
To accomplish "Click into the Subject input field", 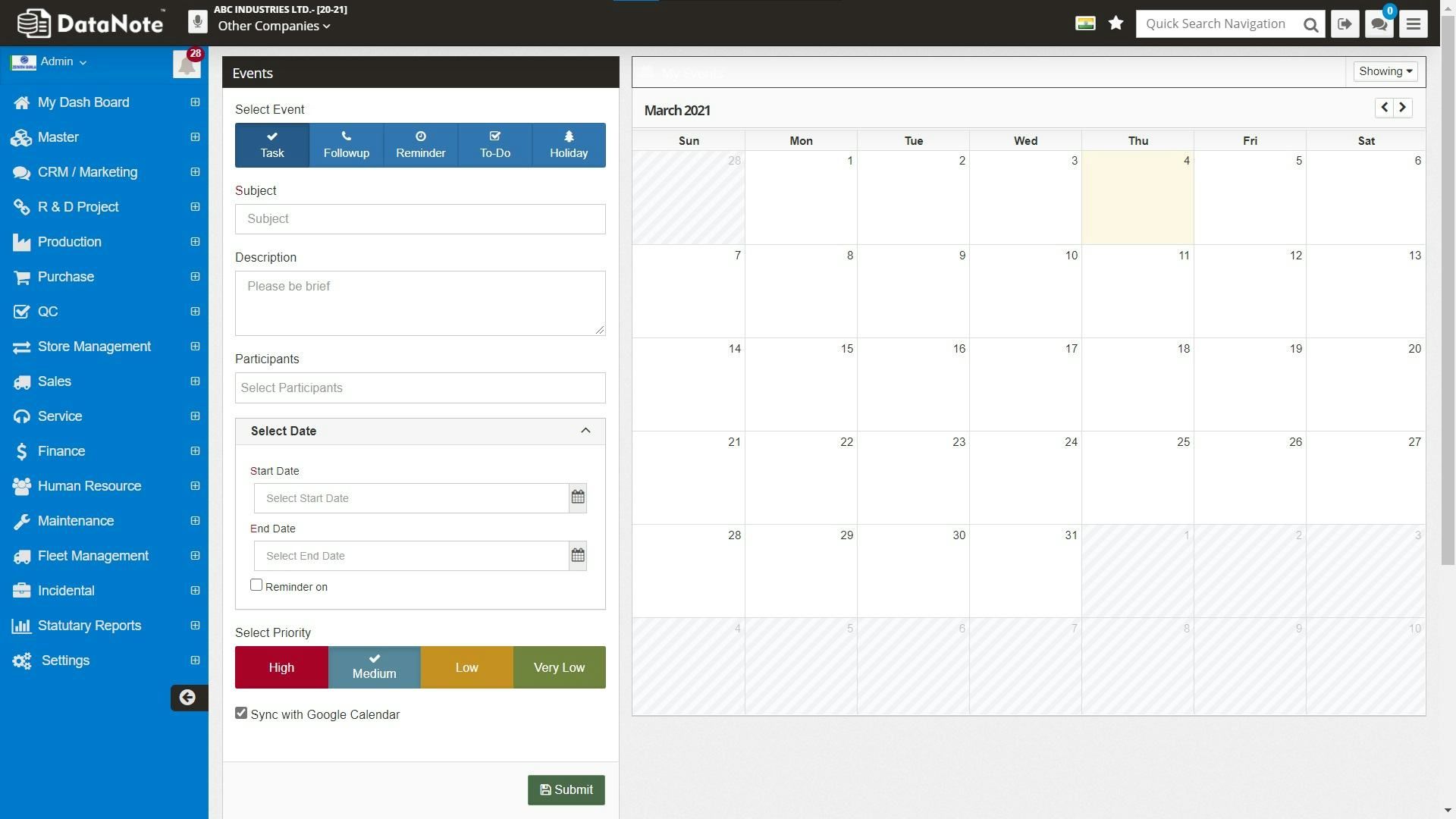I will tap(420, 219).
